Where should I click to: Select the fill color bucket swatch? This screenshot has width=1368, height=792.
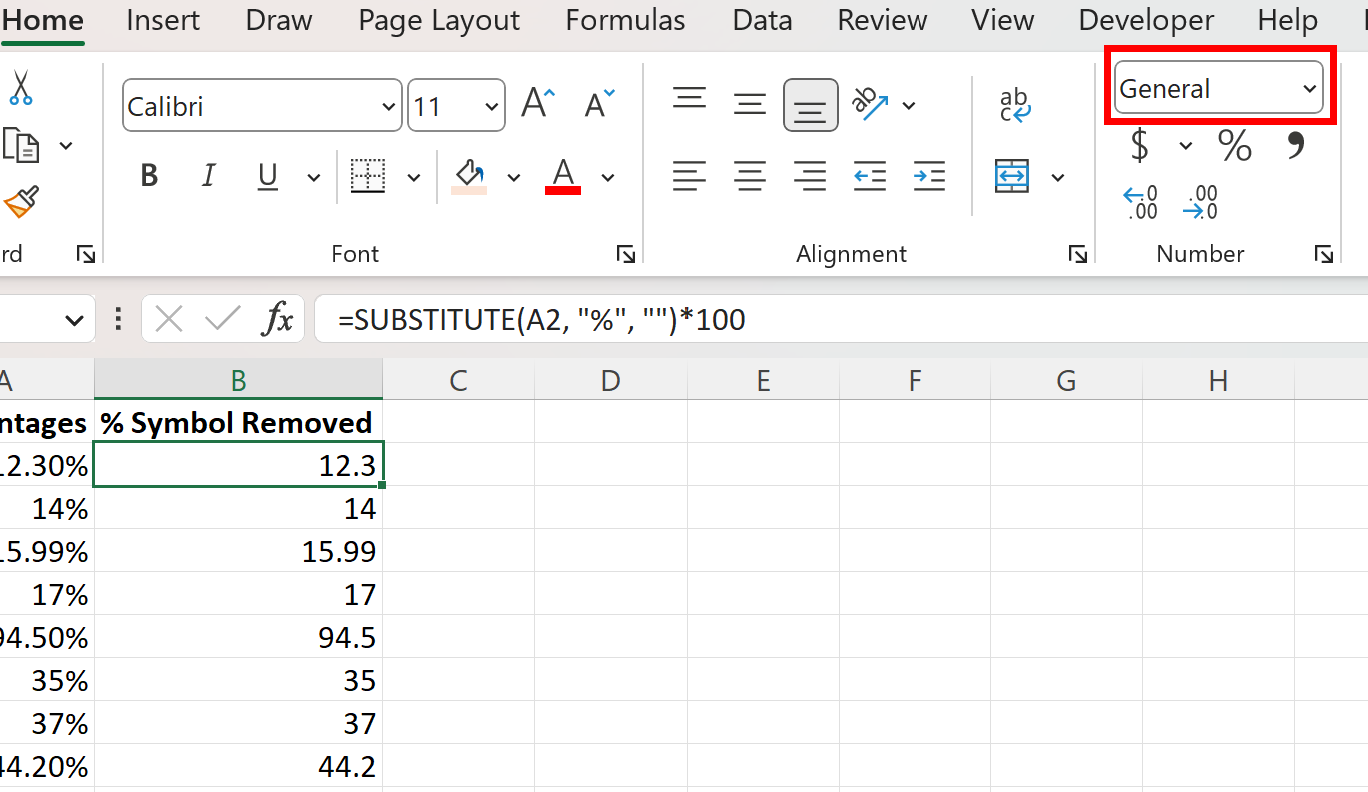(470, 175)
